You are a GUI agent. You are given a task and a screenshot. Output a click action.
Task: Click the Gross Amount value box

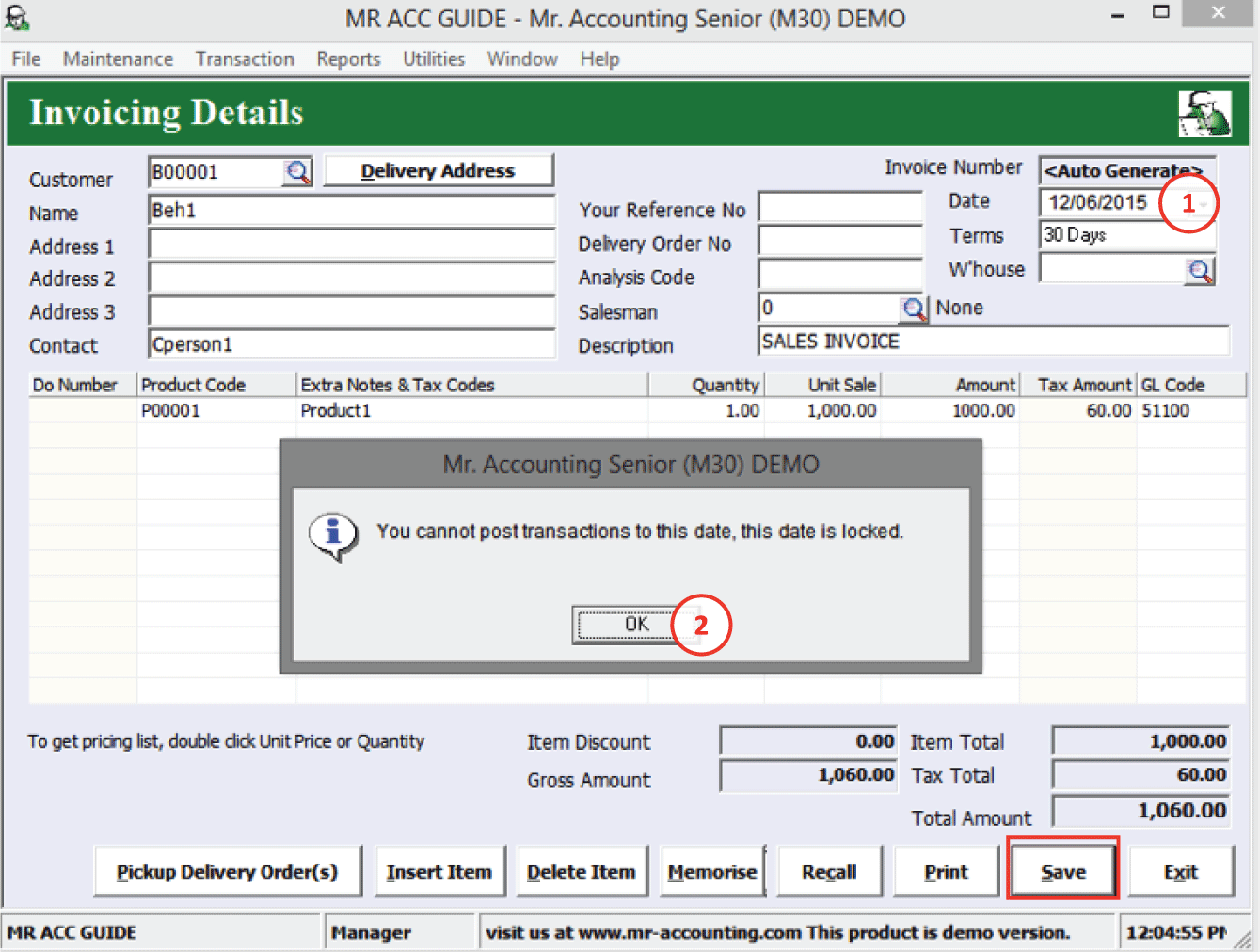click(808, 775)
